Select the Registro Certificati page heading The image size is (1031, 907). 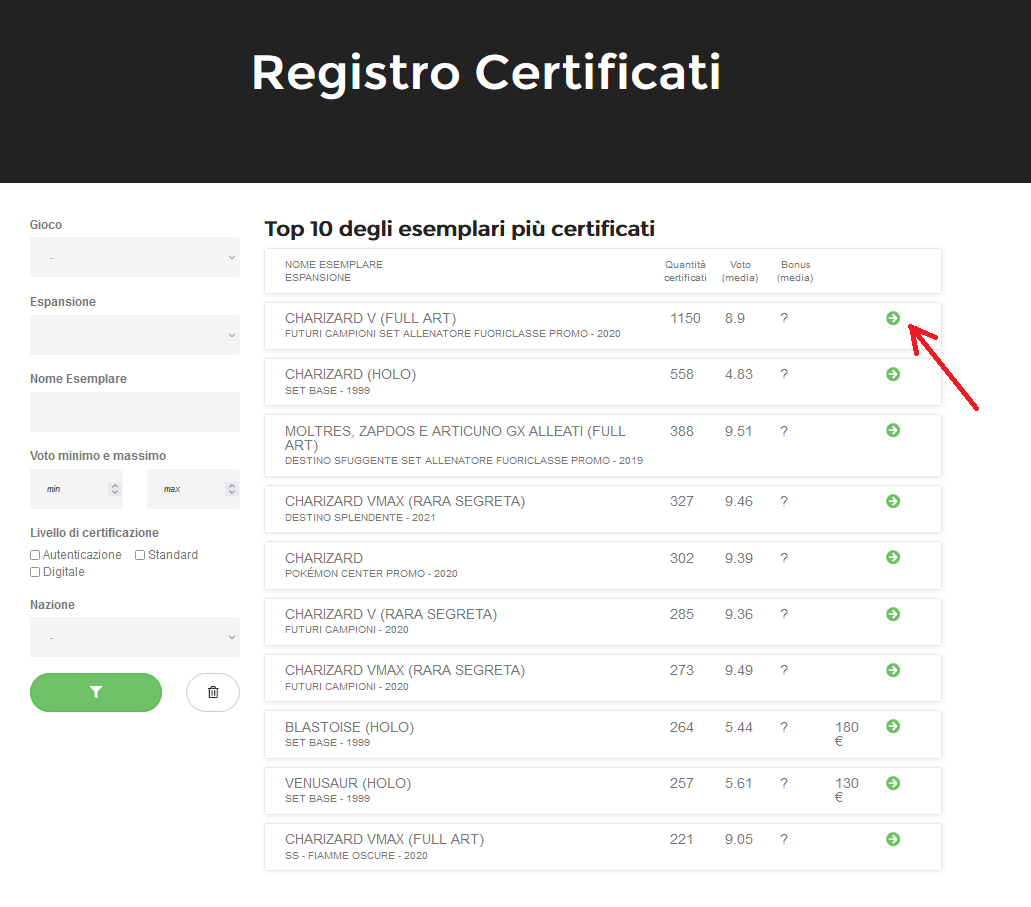(x=486, y=73)
